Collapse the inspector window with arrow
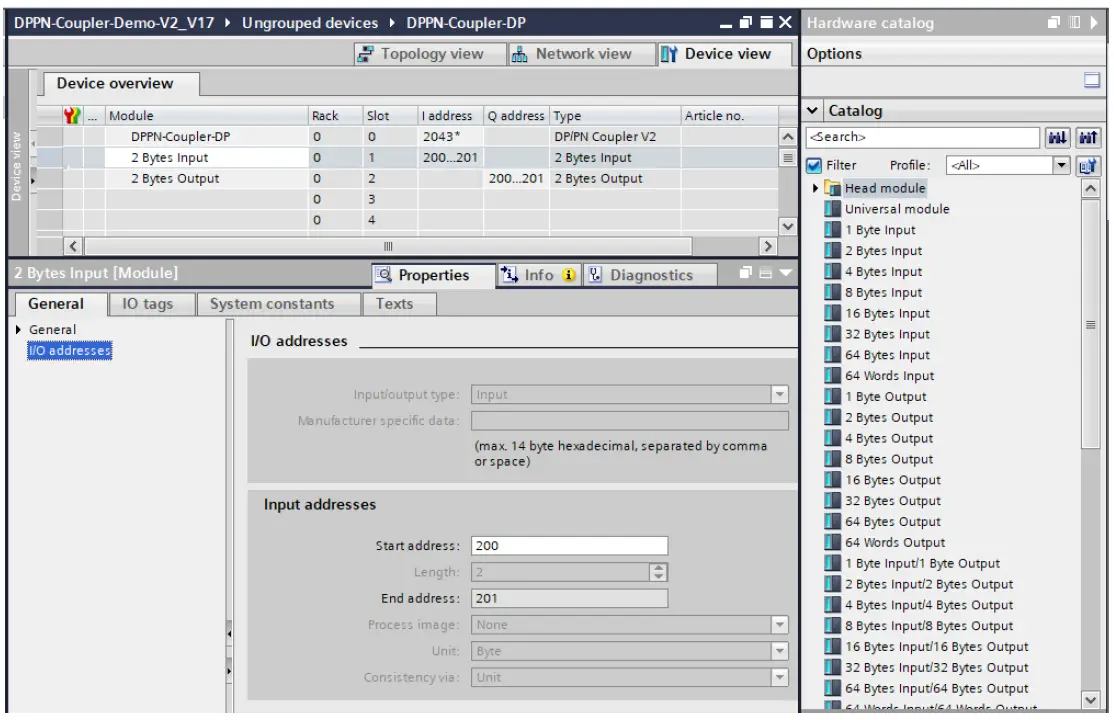Image resolution: width=1114 pixels, height=720 pixels. (x=785, y=273)
